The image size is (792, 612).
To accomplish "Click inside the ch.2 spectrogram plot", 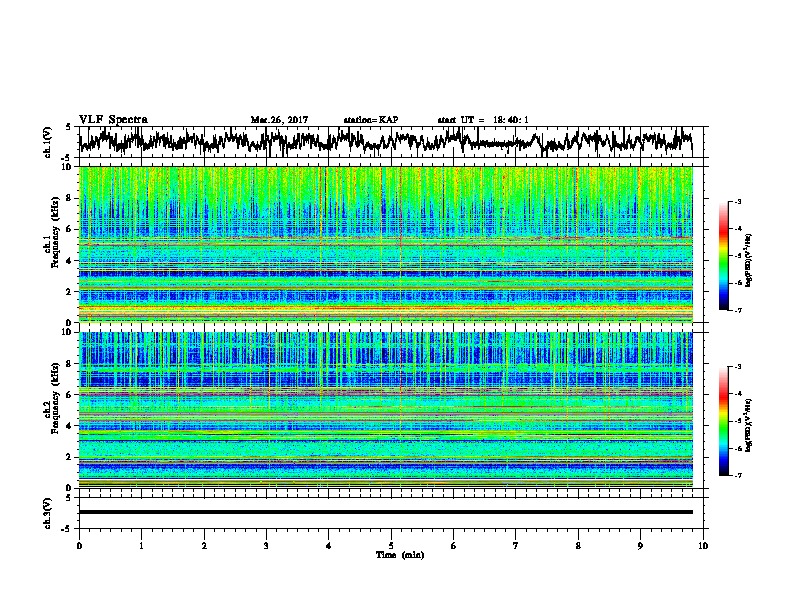I will pyautogui.click(x=386, y=410).
